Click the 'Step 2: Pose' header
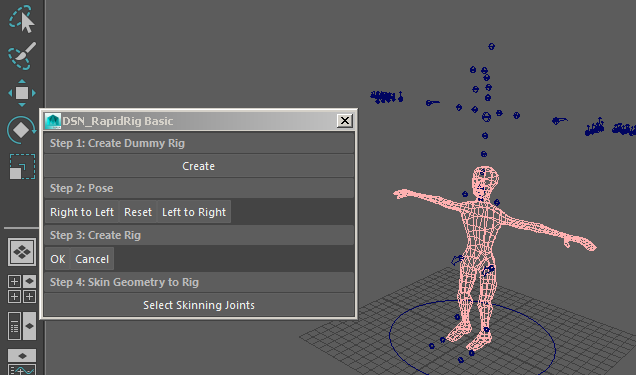Image resolution: width=636 pixels, height=375 pixels. point(199,188)
